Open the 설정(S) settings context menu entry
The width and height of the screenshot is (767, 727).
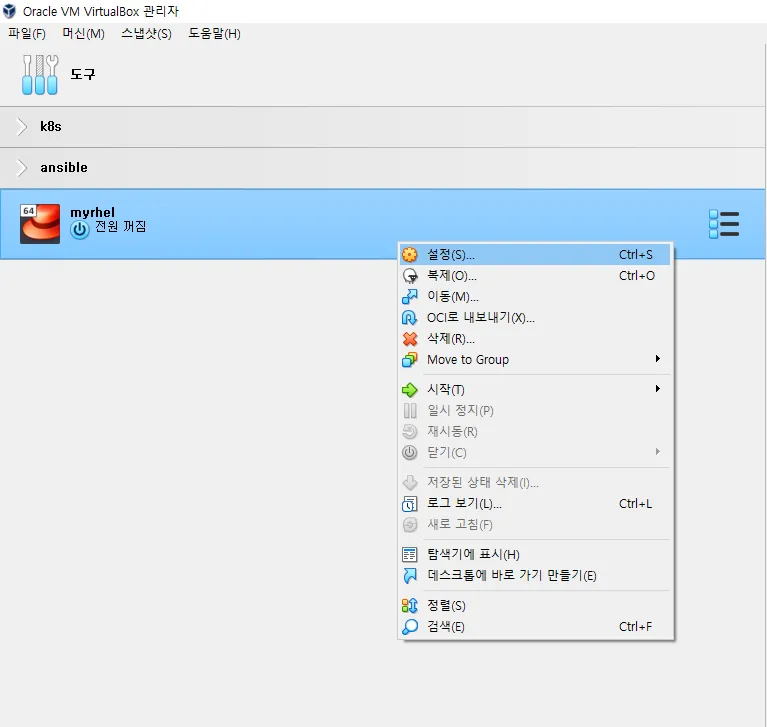(535, 254)
